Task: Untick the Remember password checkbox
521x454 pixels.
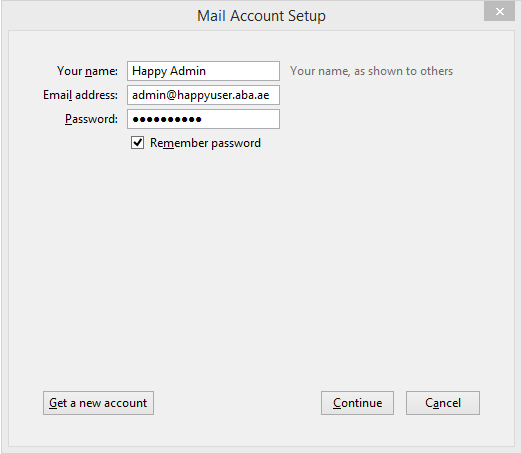Action: click(x=137, y=143)
